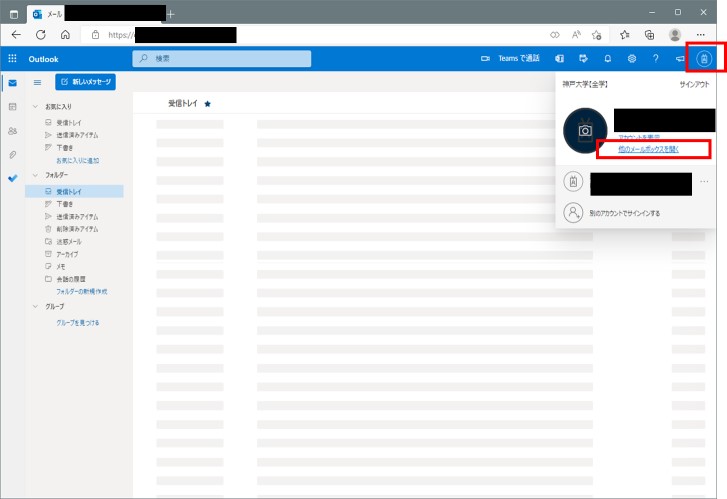Open the 削除済みアイテム folder
This screenshot has height=499, width=727.
point(77,229)
